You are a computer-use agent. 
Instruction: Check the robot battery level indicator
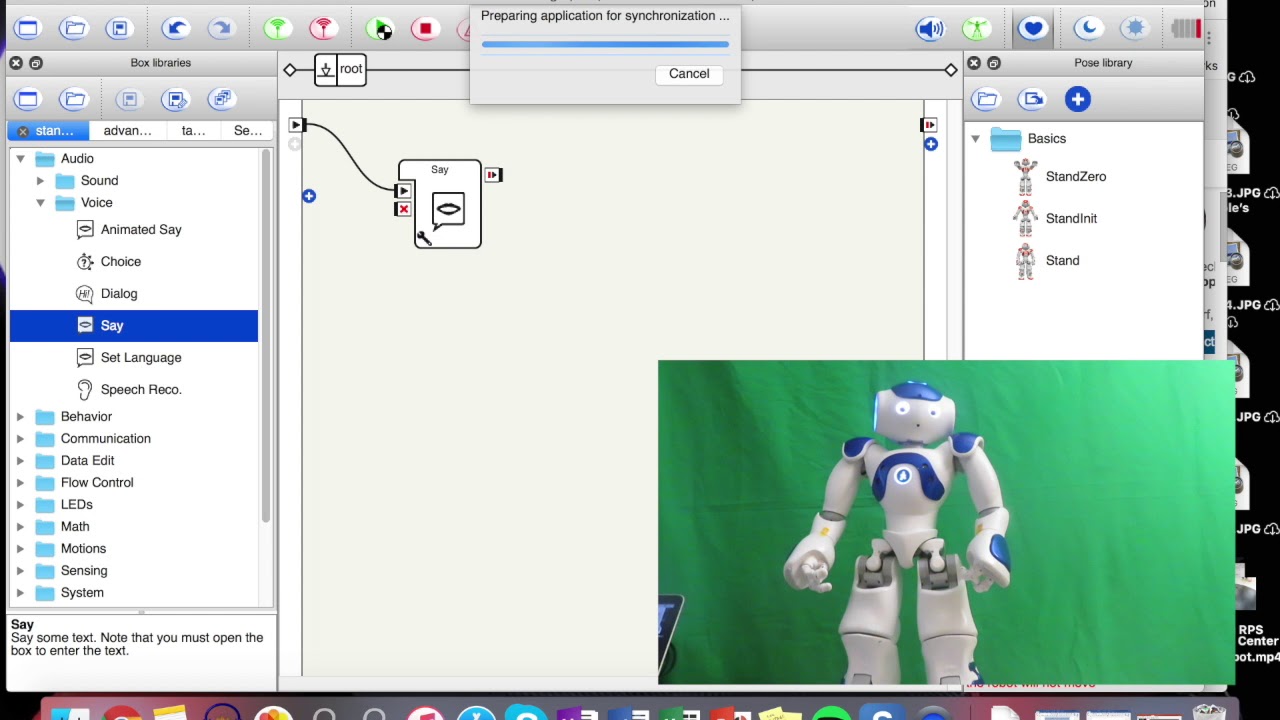(x=1186, y=29)
